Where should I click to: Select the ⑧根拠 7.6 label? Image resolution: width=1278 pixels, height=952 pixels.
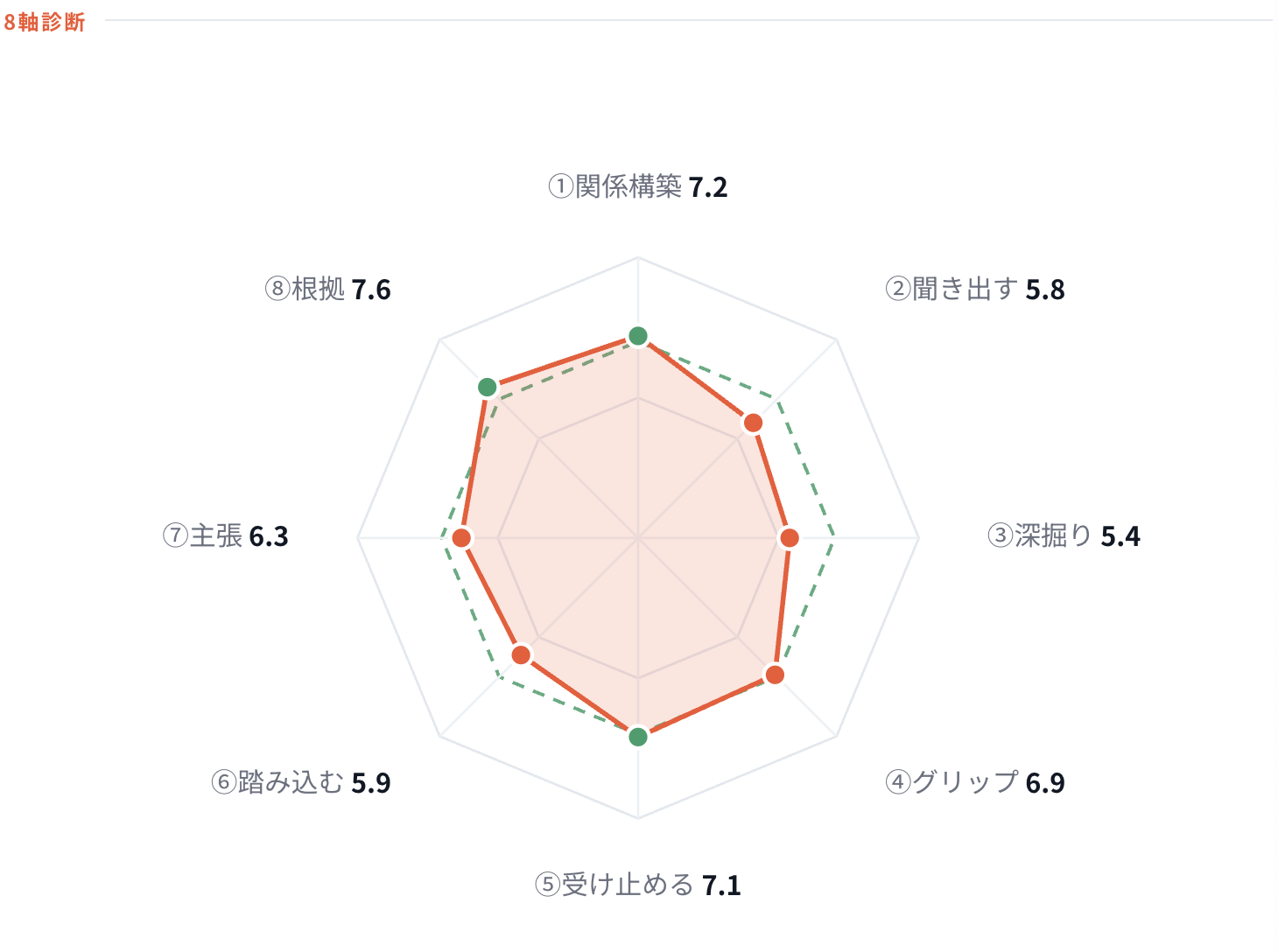pos(328,289)
